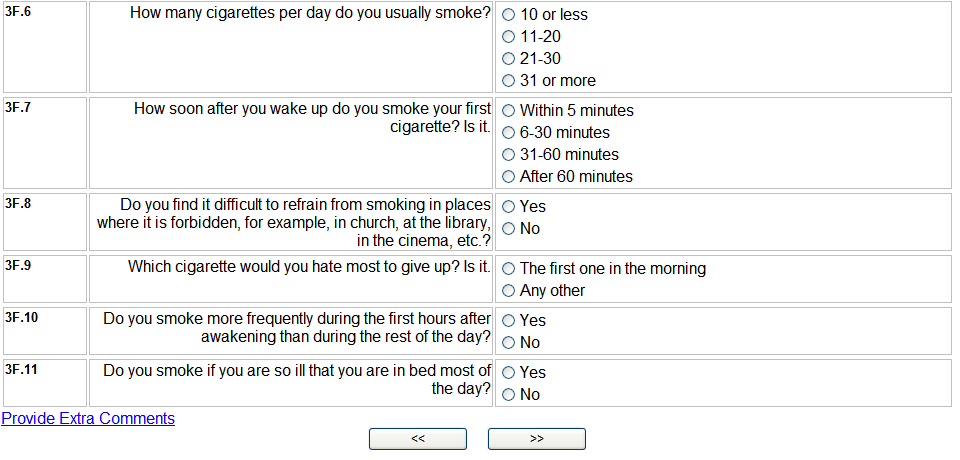Answer Yes to smoking when ill in bed
Screen dimensions: 960x460
pyautogui.click(x=508, y=373)
